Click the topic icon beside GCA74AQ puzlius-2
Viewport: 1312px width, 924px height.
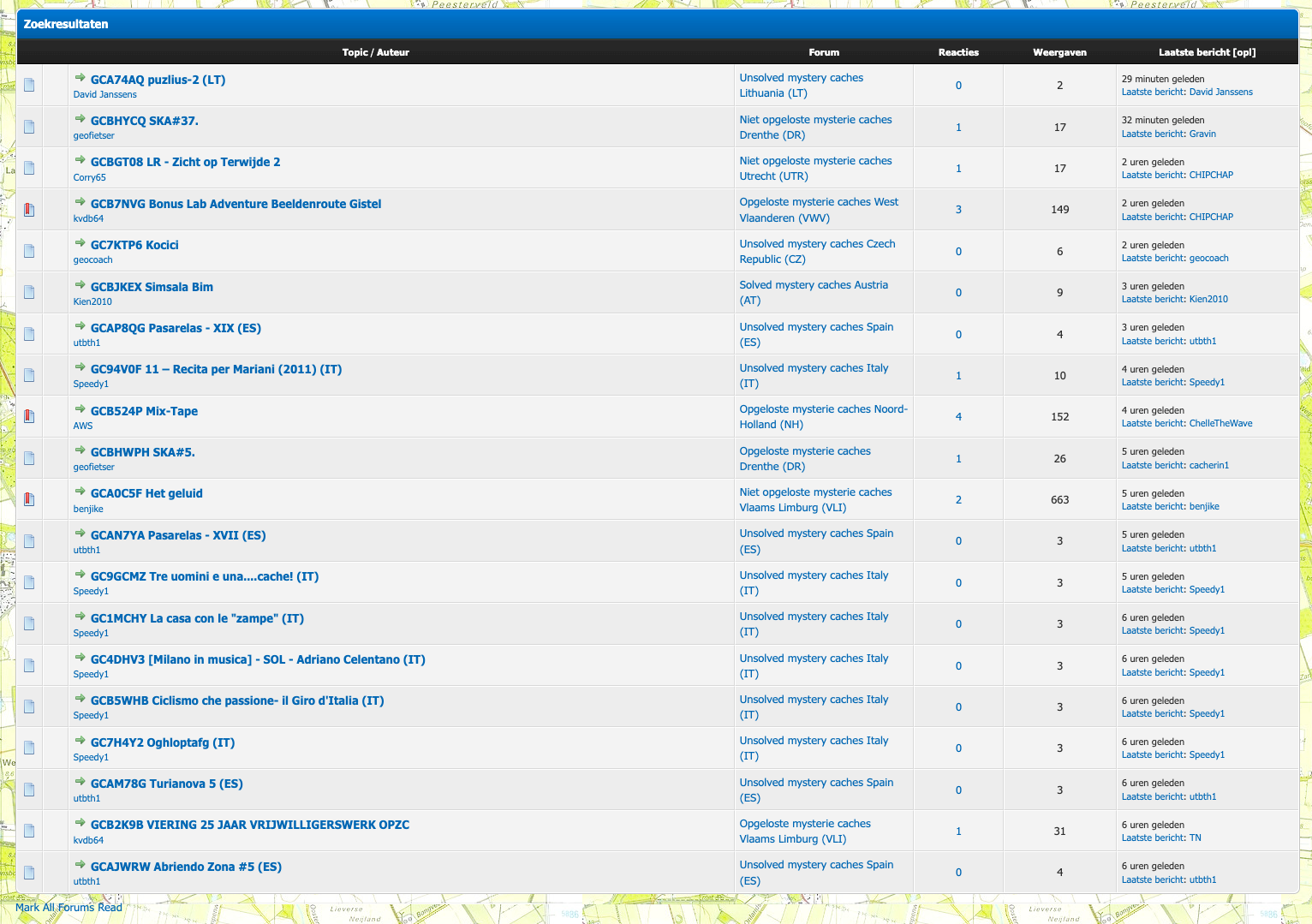(29, 85)
